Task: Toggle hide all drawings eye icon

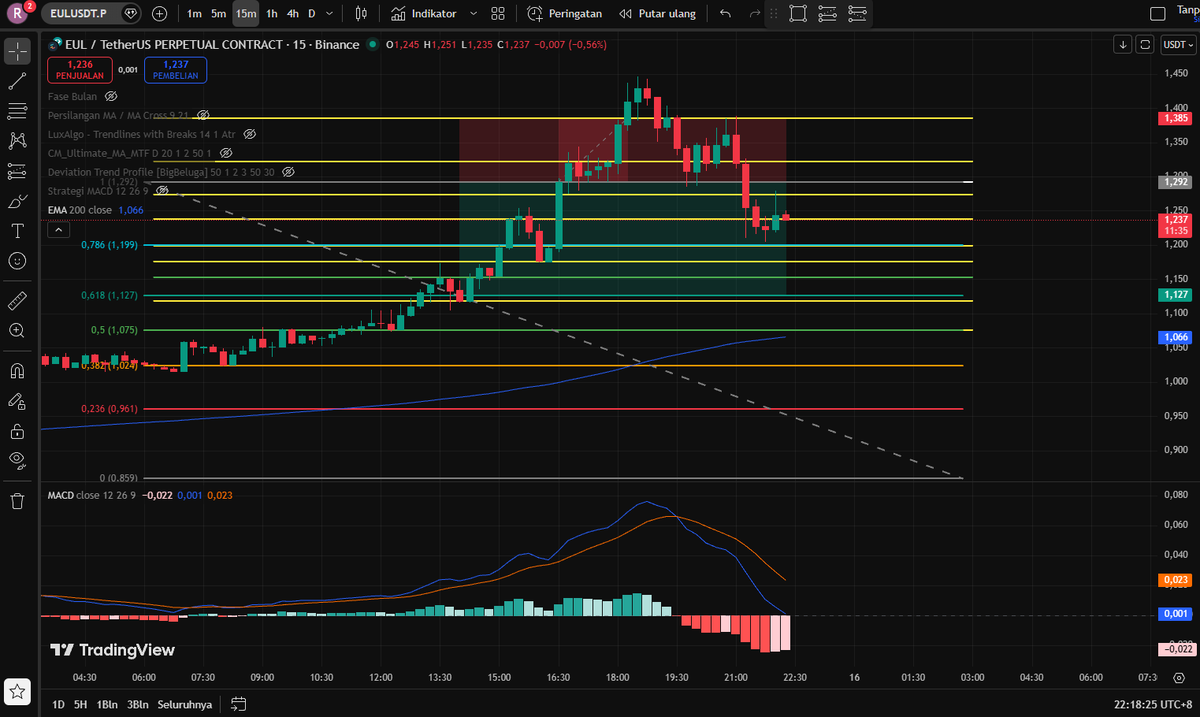Action: [17, 460]
